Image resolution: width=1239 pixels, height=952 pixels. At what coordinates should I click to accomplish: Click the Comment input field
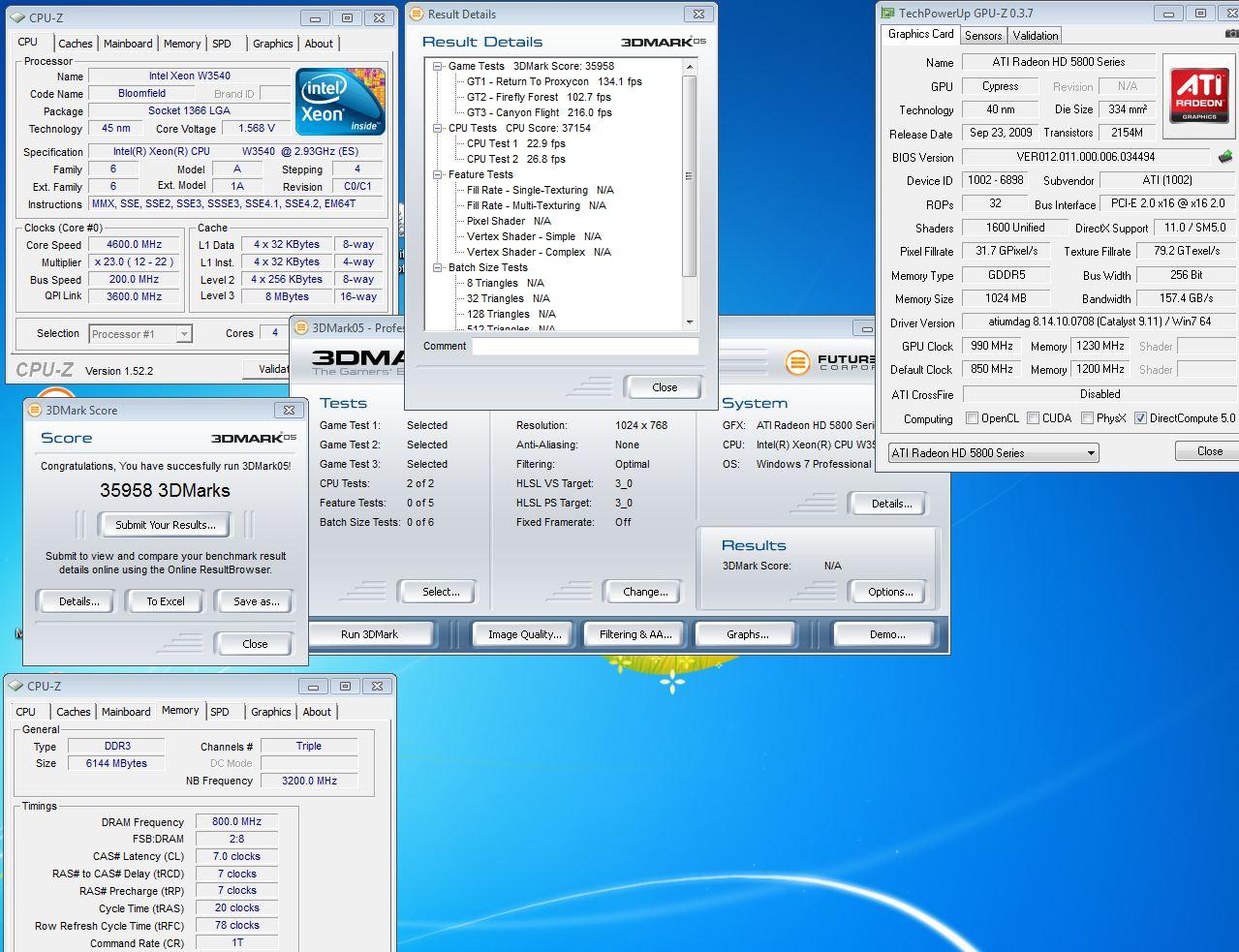(x=585, y=346)
